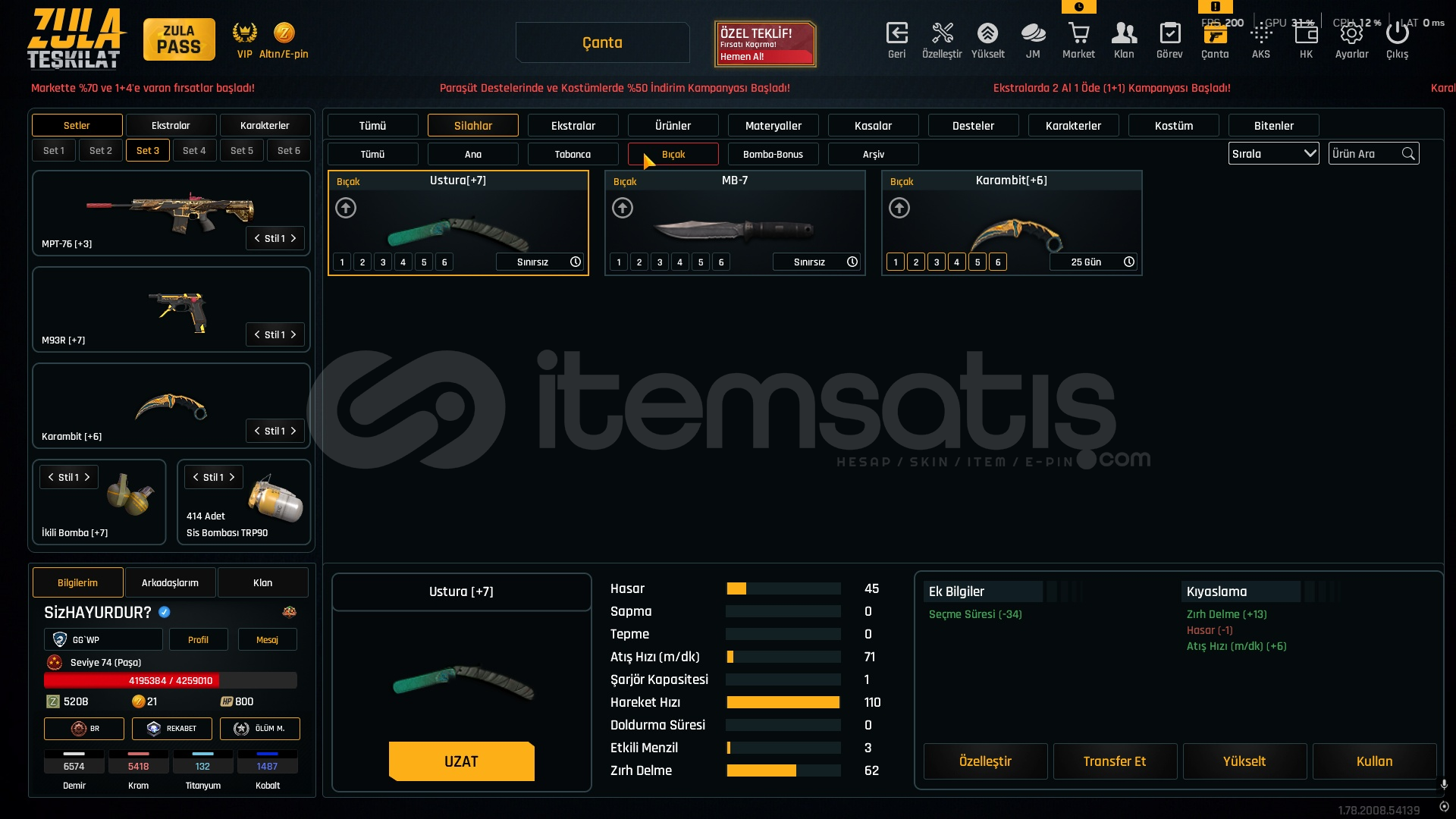Click the verified badge next to SizHAYURDUR?

pos(165,612)
